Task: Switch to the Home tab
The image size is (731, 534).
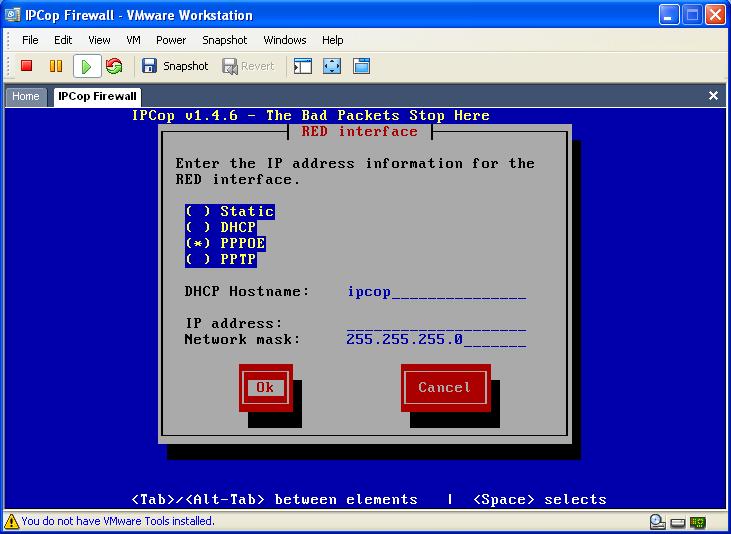Action: click(26, 97)
